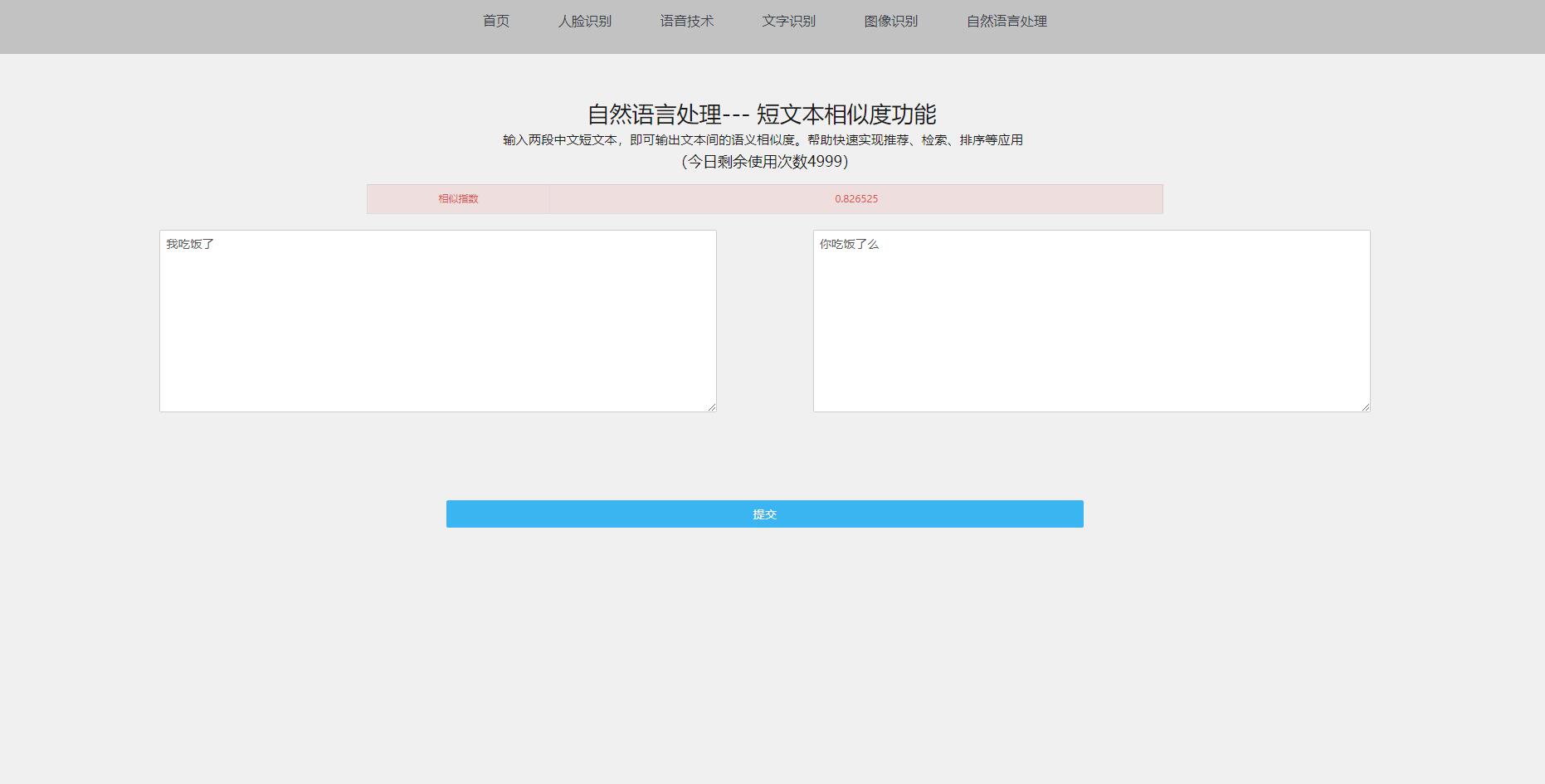Select the text 我吃饭了 in left box
The height and width of the screenshot is (784, 1545).
(x=190, y=244)
